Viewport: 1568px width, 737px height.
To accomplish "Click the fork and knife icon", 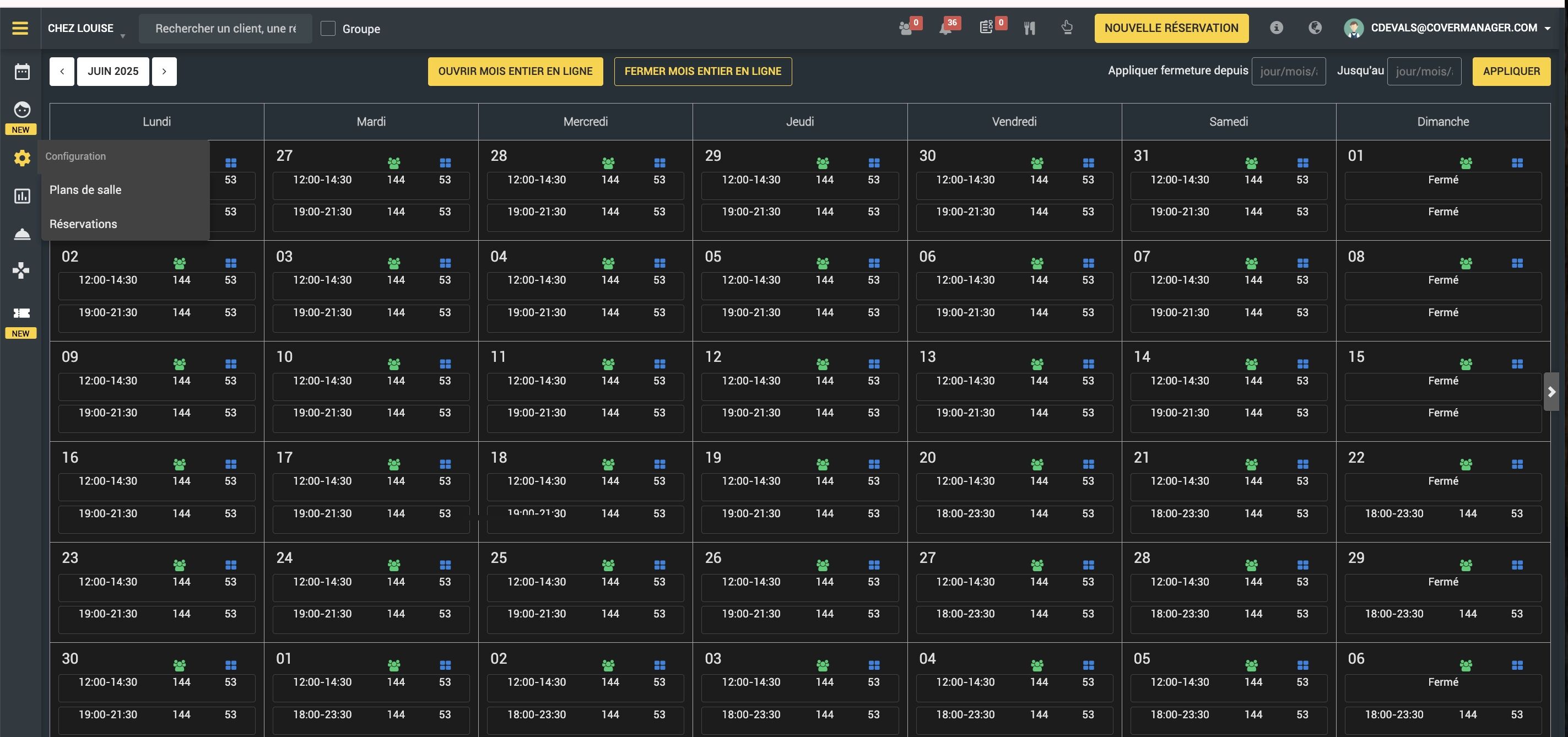I will (x=1029, y=28).
